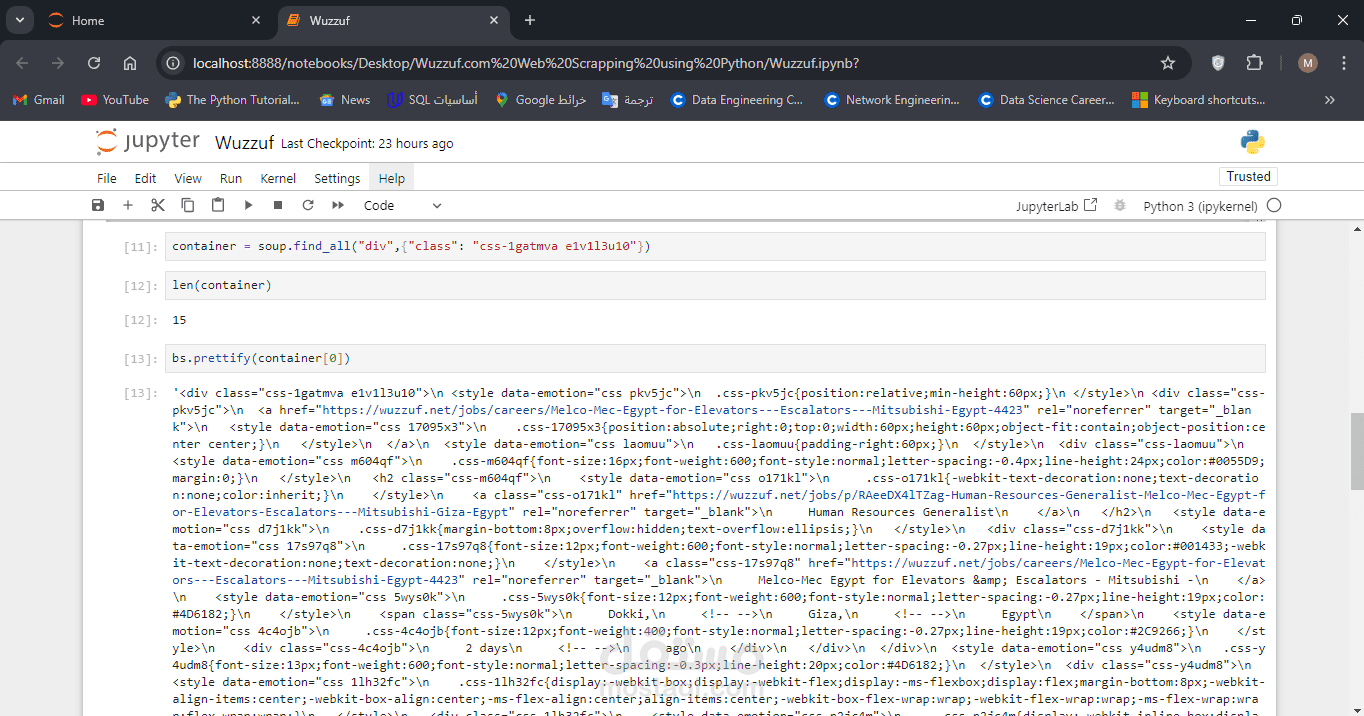Viewport: 1364px width, 716px height.
Task: Copy the selected cell using the toolbar icon
Action: pyautogui.click(x=188, y=205)
